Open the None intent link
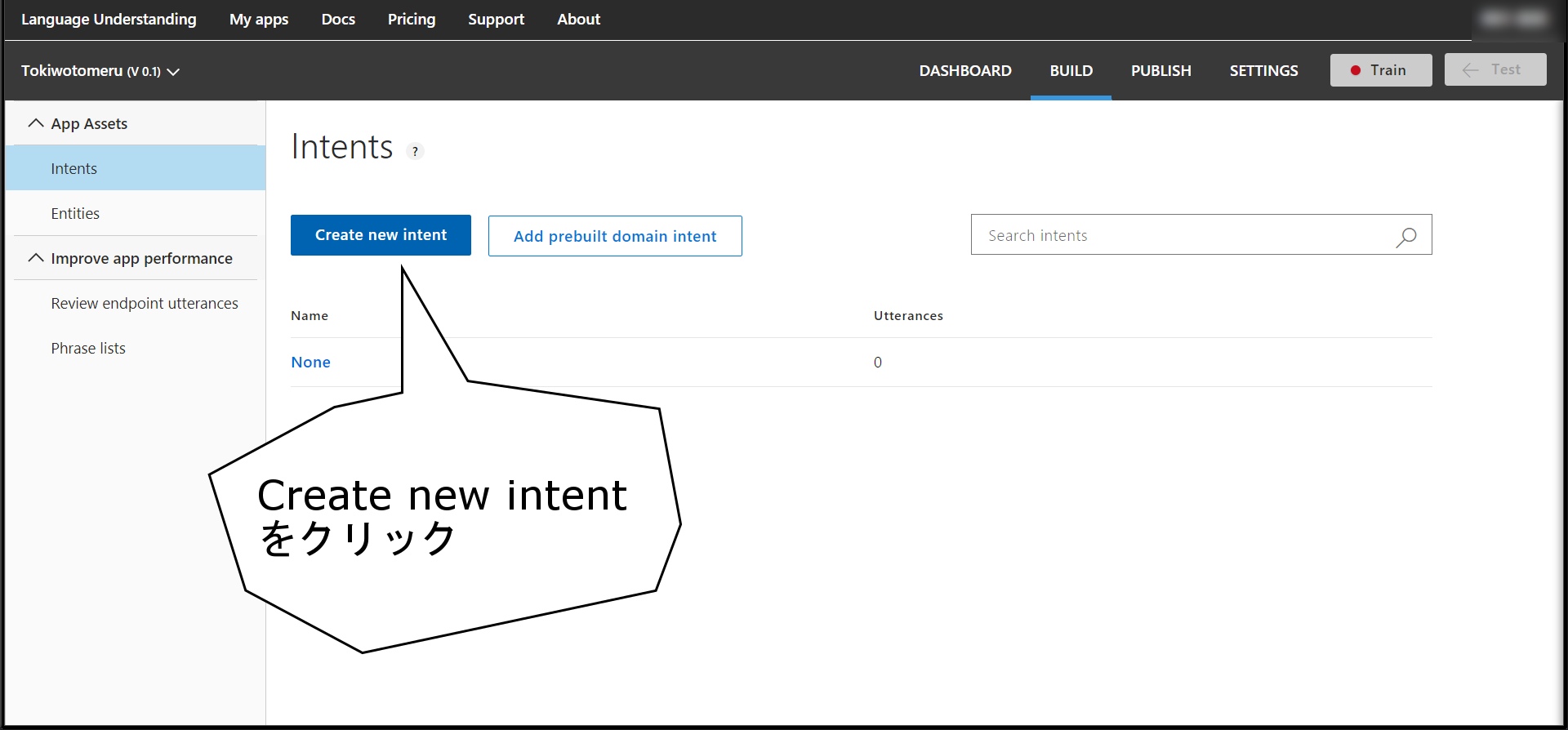 click(x=311, y=363)
